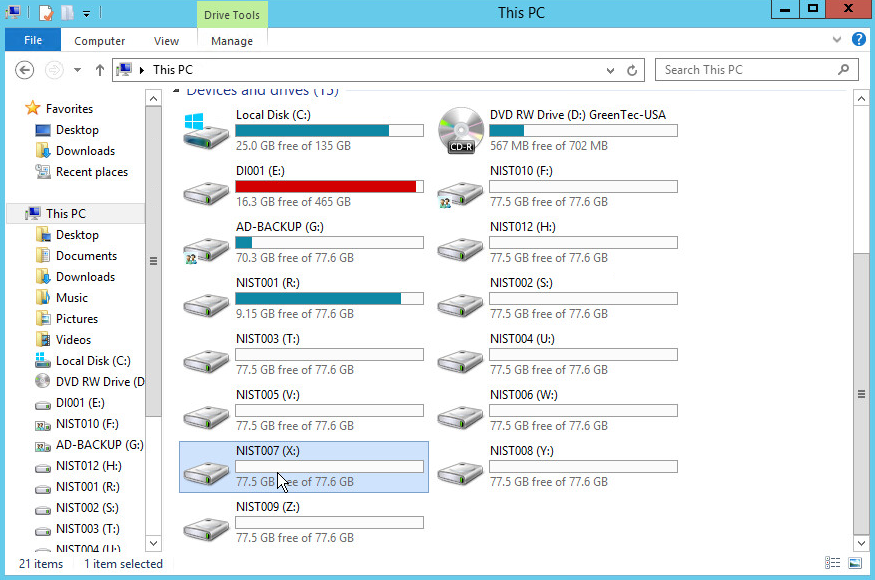Screen dimensions: 875x580
Task: Open the File menu tab
Action: tap(33, 41)
